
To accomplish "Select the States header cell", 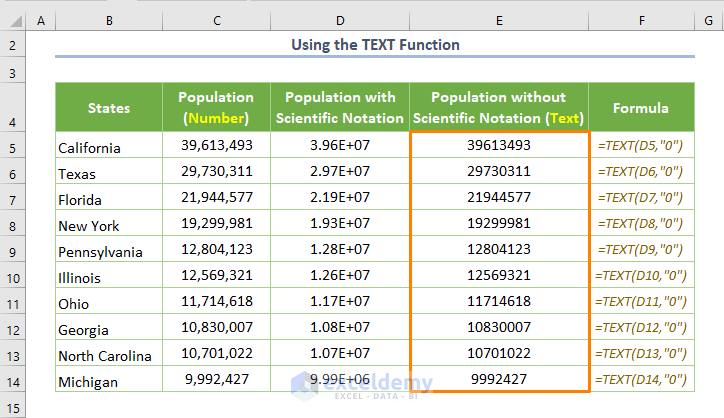I will coord(108,108).
